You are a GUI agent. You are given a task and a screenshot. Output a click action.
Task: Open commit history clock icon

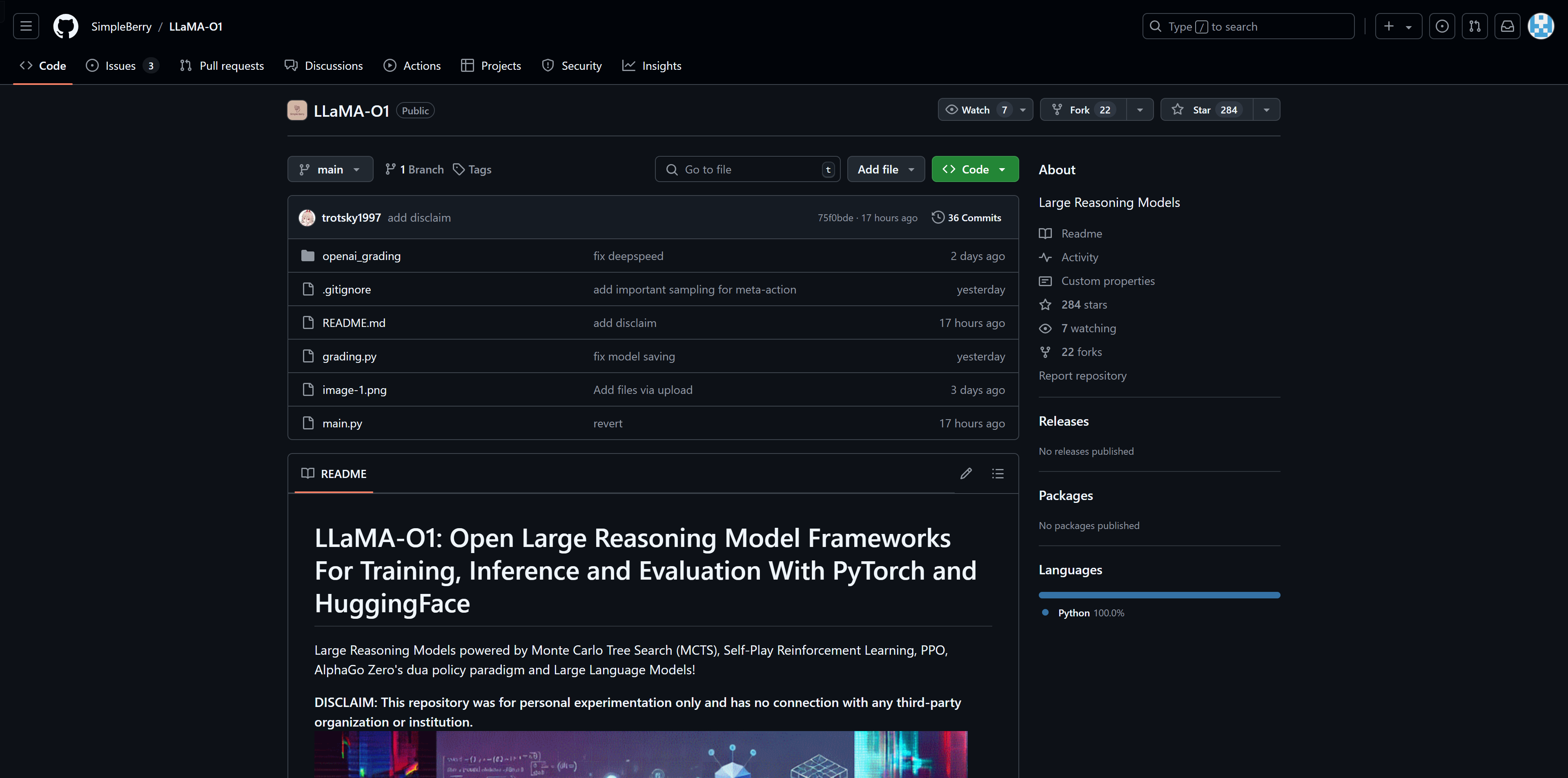(938, 217)
